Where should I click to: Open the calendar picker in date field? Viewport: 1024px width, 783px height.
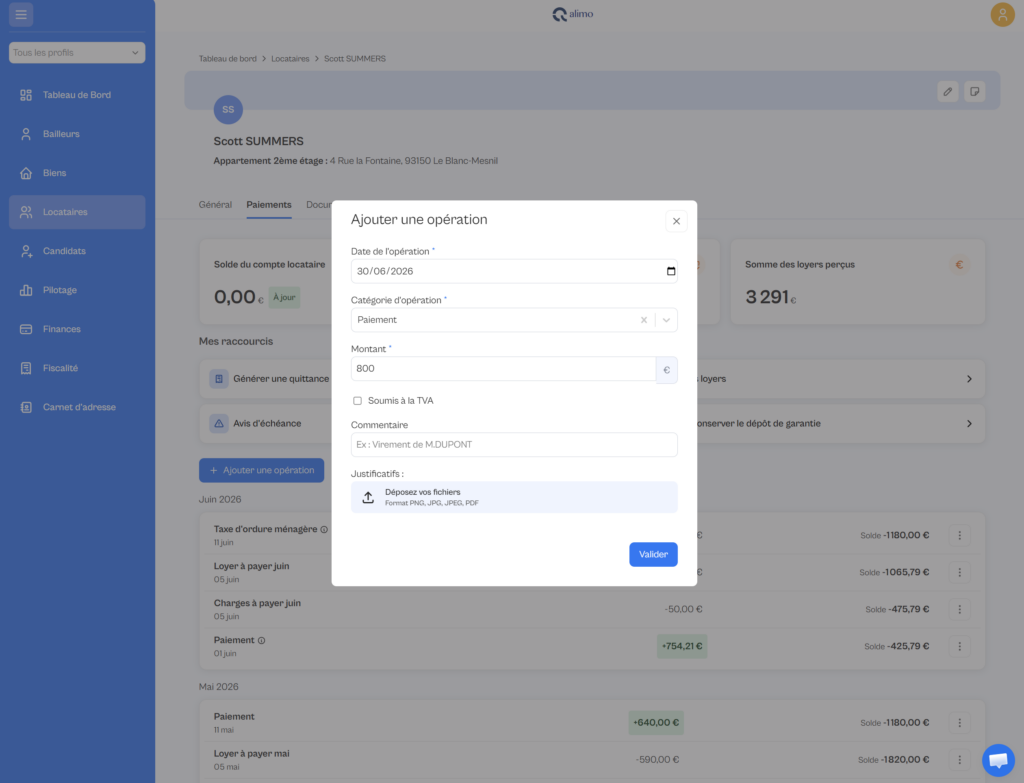click(x=671, y=271)
